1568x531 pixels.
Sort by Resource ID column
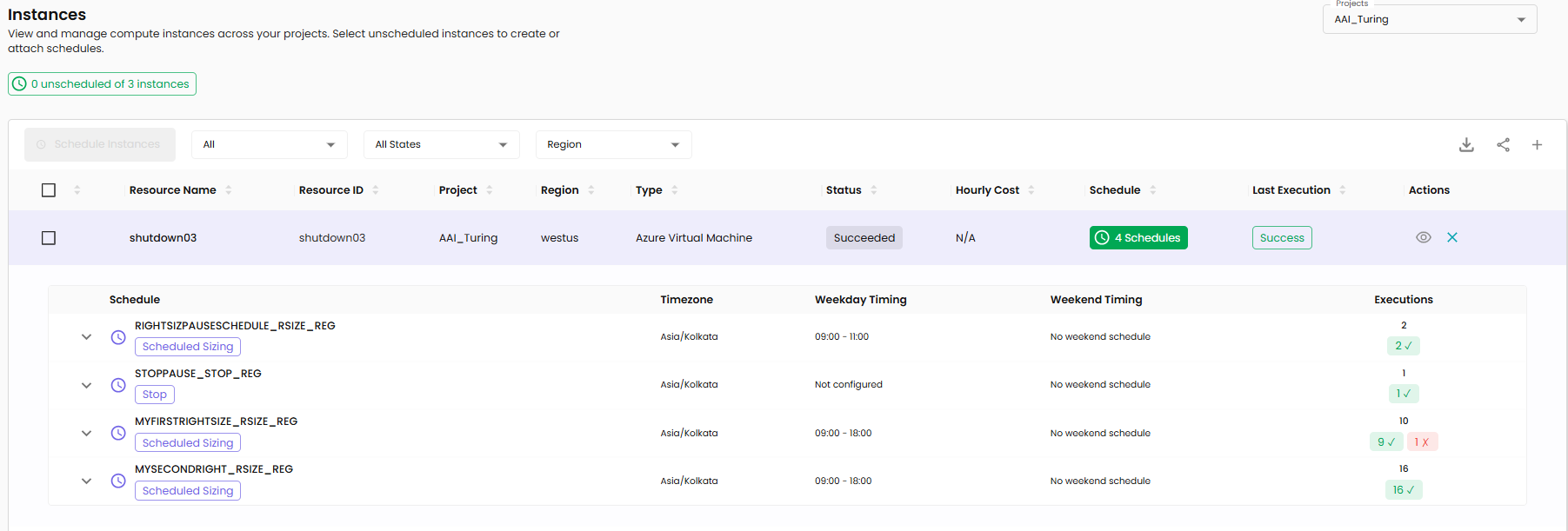click(376, 190)
